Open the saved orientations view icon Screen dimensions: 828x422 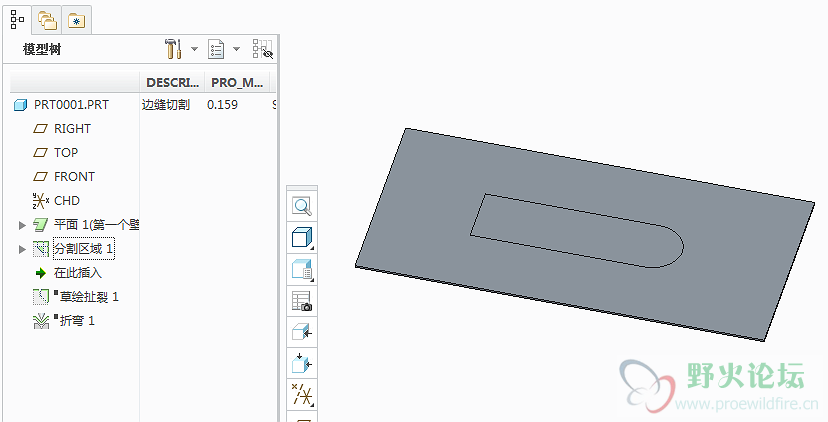(302, 269)
